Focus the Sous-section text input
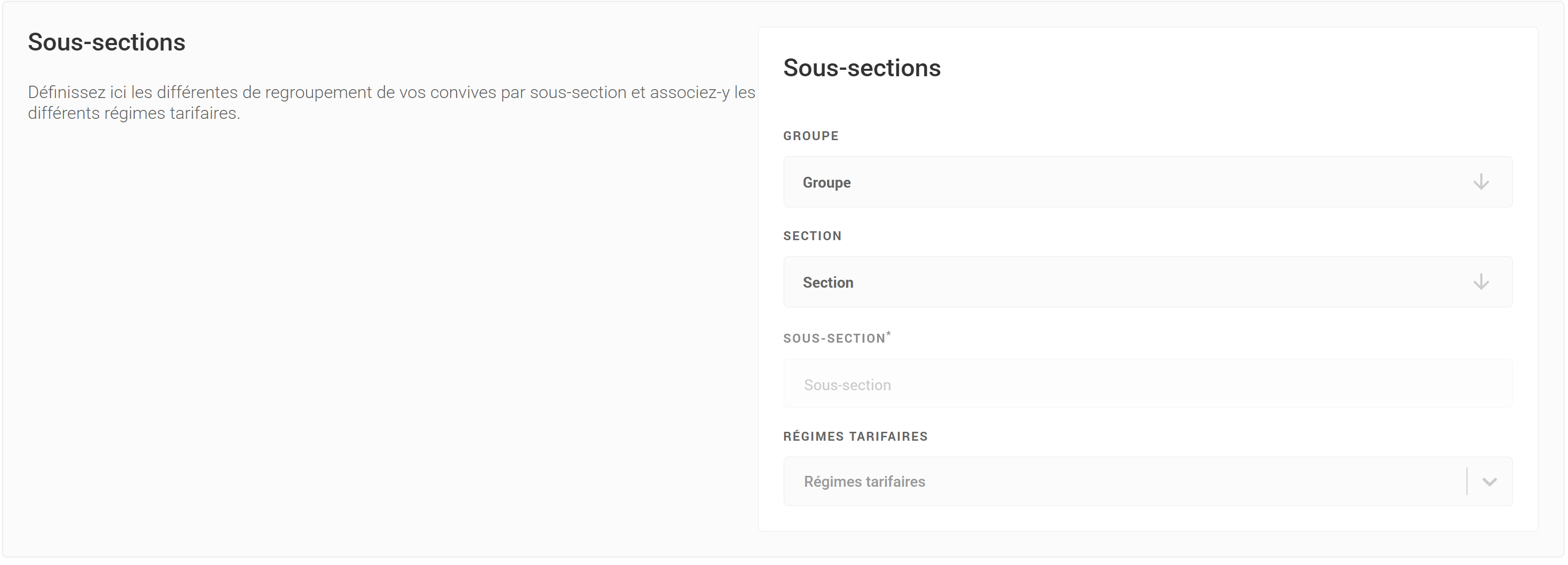Image resolution: width=1568 pixels, height=565 pixels. point(1147,384)
